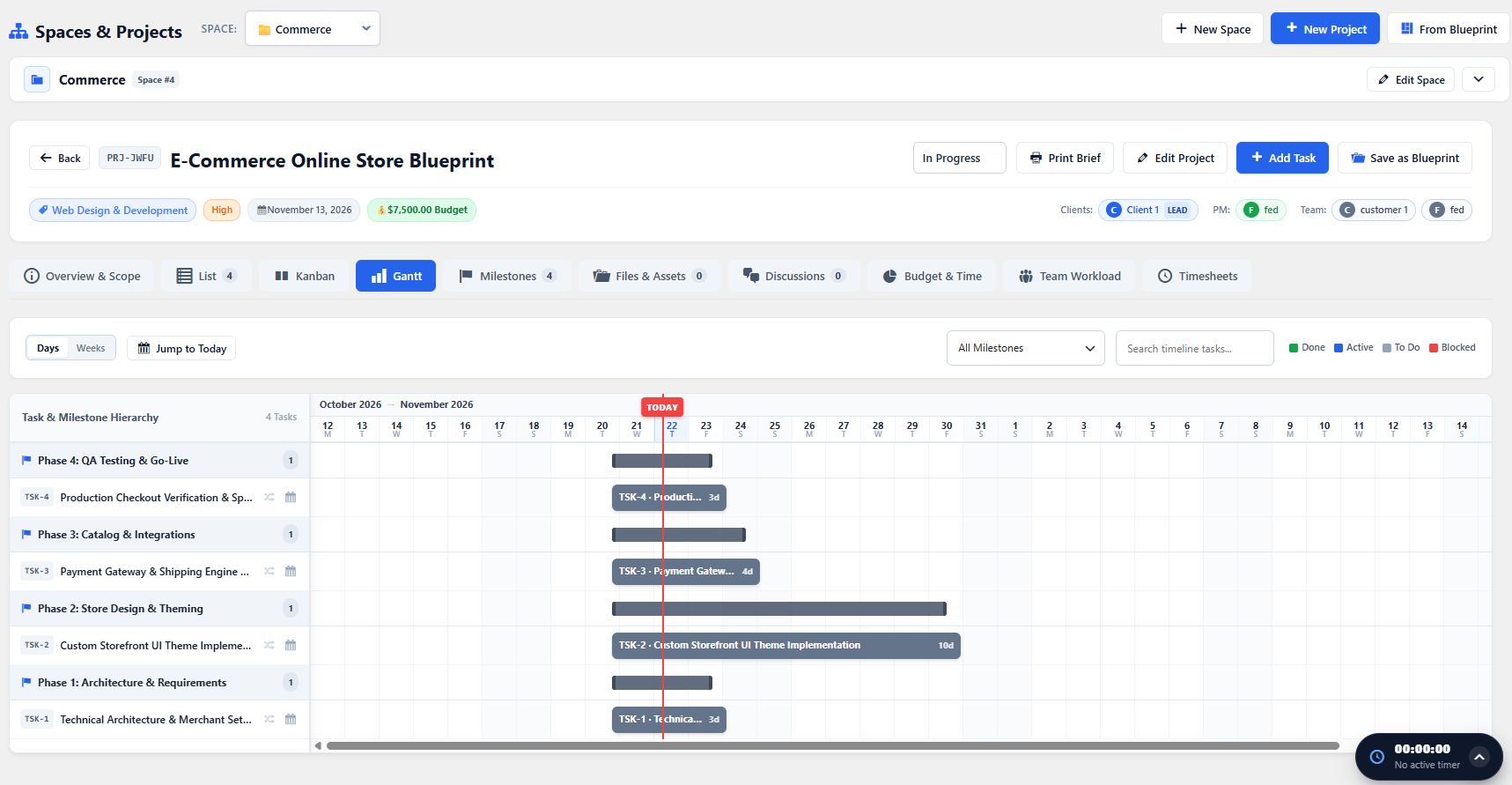The image size is (1512, 785).
Task: Click the Phase 2 milestone flag icon
Action: (26, 608)
